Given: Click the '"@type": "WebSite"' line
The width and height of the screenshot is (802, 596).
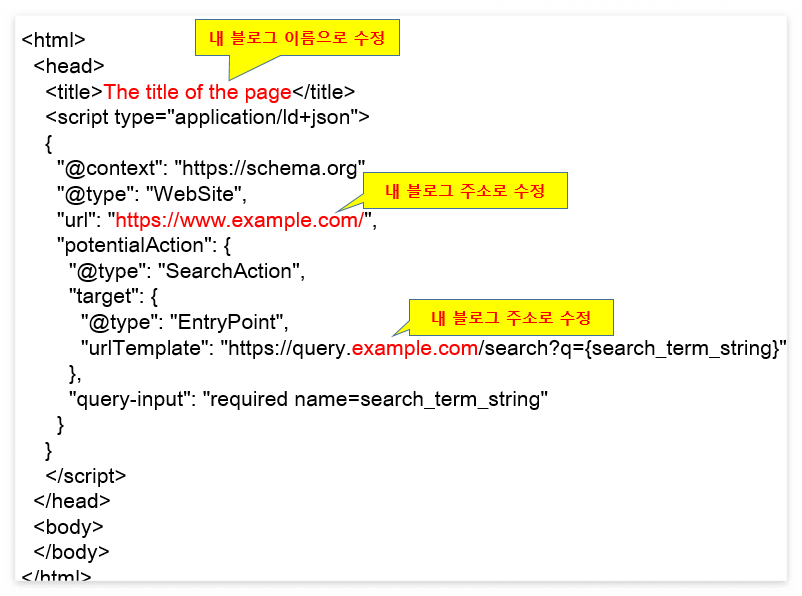Looking at the screenshot, I should tap(152, 194).
